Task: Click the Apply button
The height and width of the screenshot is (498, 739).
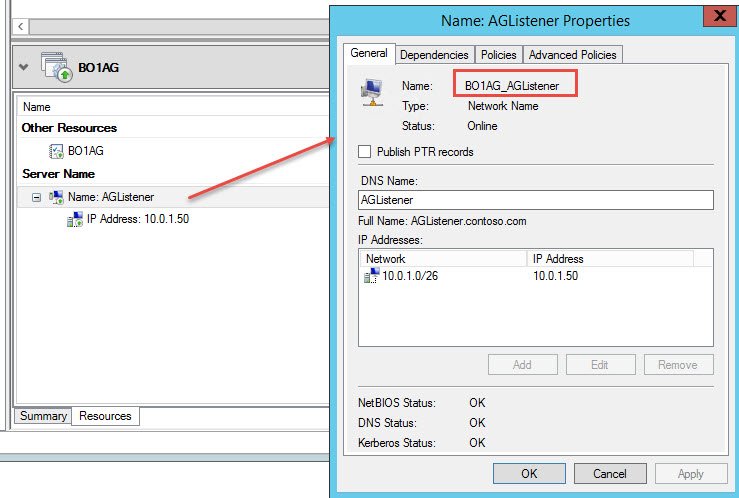Action: coord(691,474)
